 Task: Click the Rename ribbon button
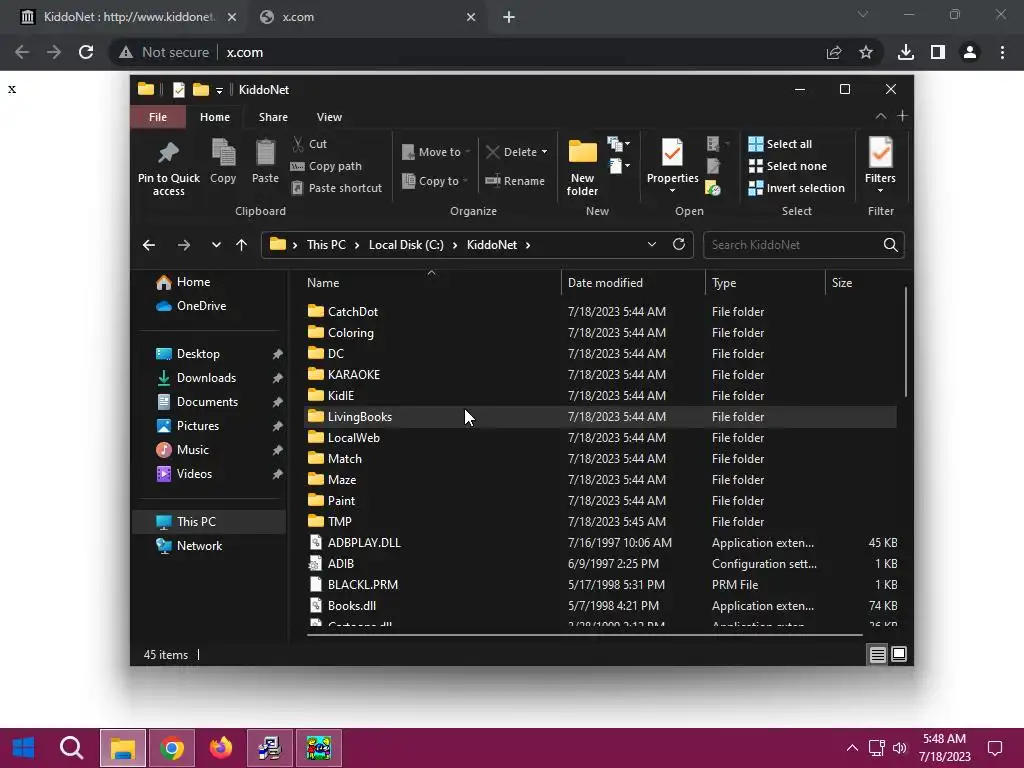(x=515, y=181)
